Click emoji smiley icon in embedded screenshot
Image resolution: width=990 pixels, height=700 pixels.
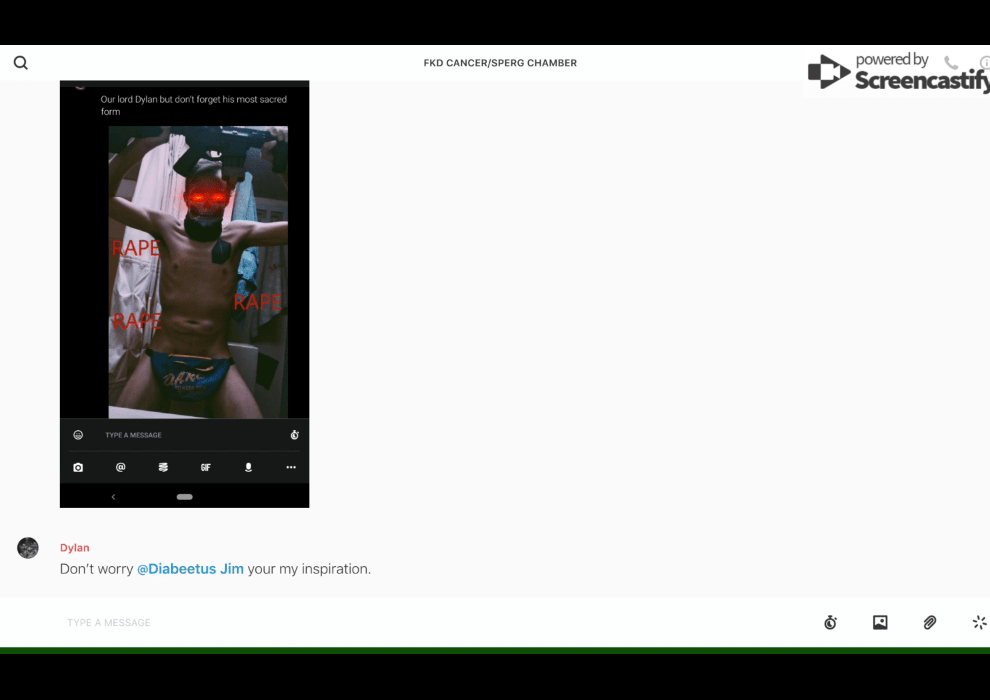78,435
